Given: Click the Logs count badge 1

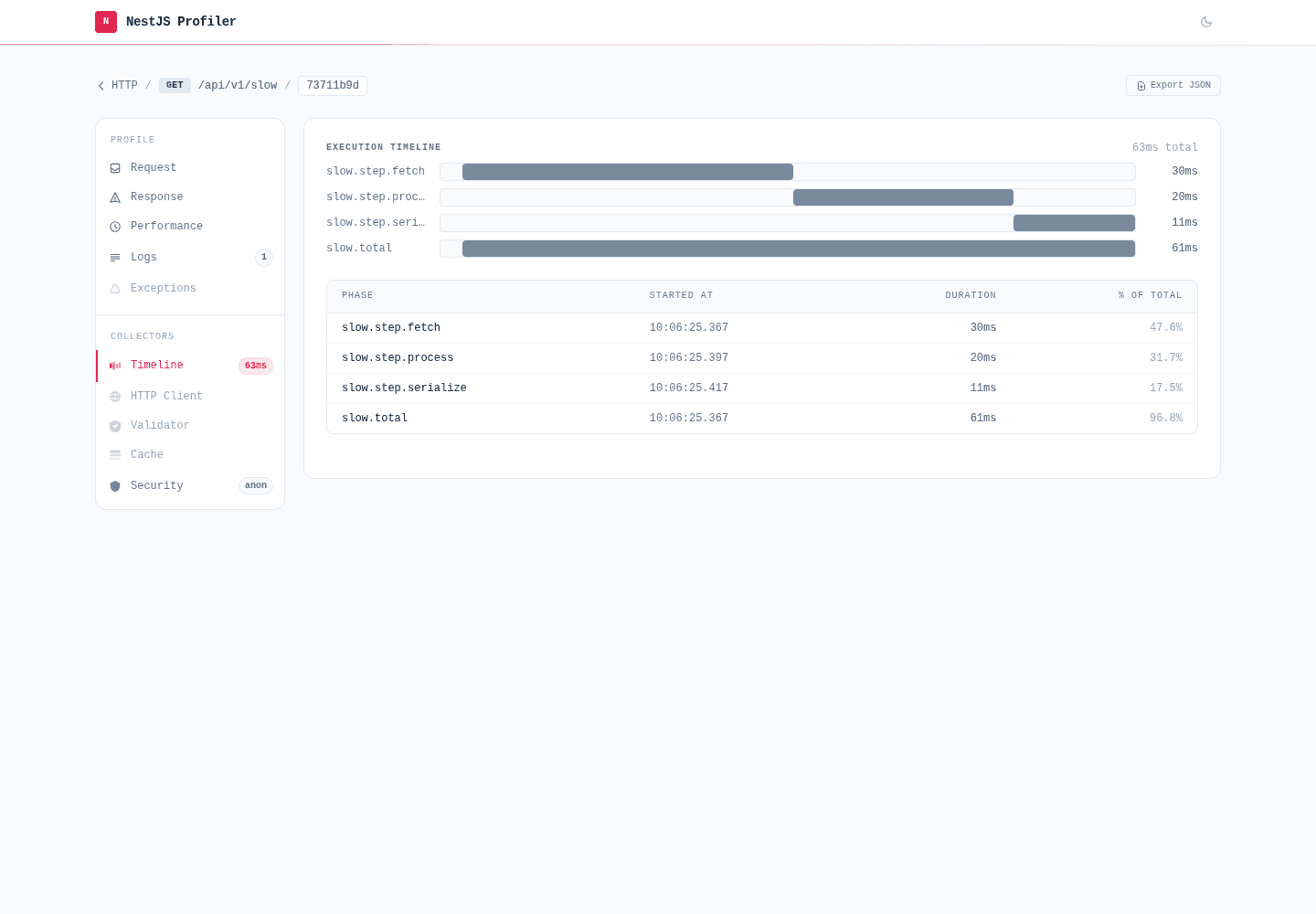Looking at the screenshot, I should click(x=264, y=258).
